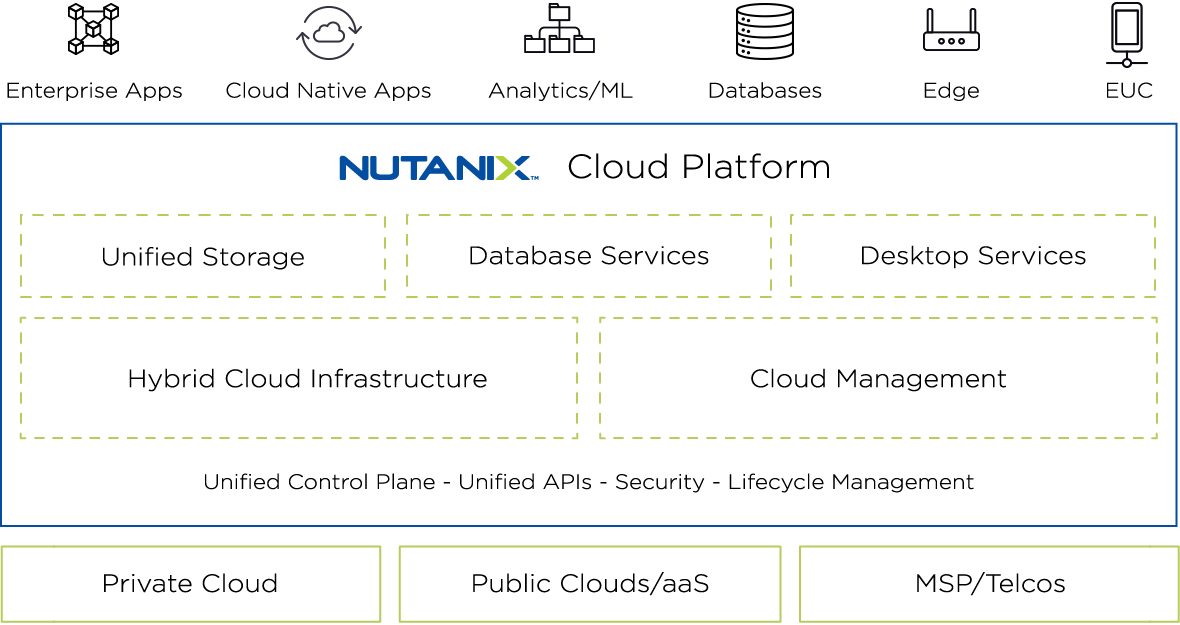This screenshot has height=625, width=1180.
Task: Choose the MSP/Telcos box
Action: (990, 584)
